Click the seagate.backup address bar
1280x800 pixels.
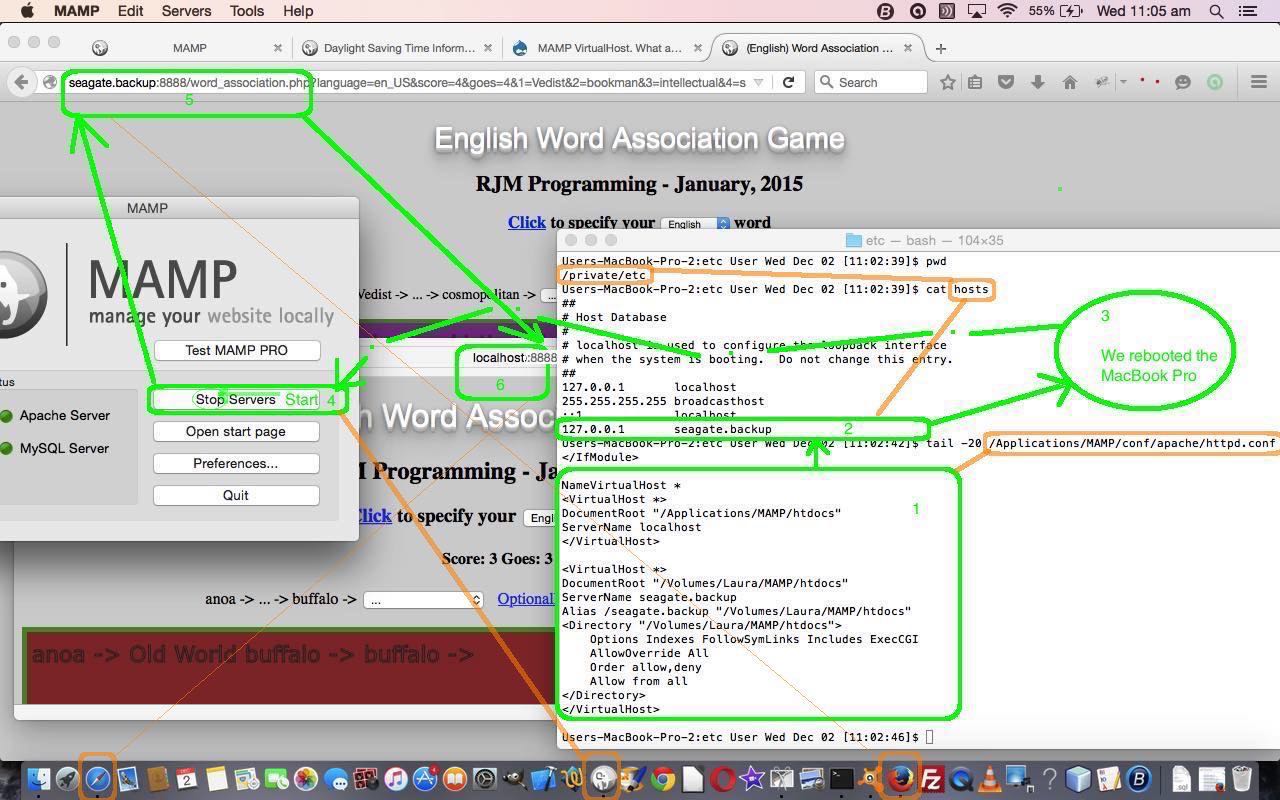[x=406, y=82]
